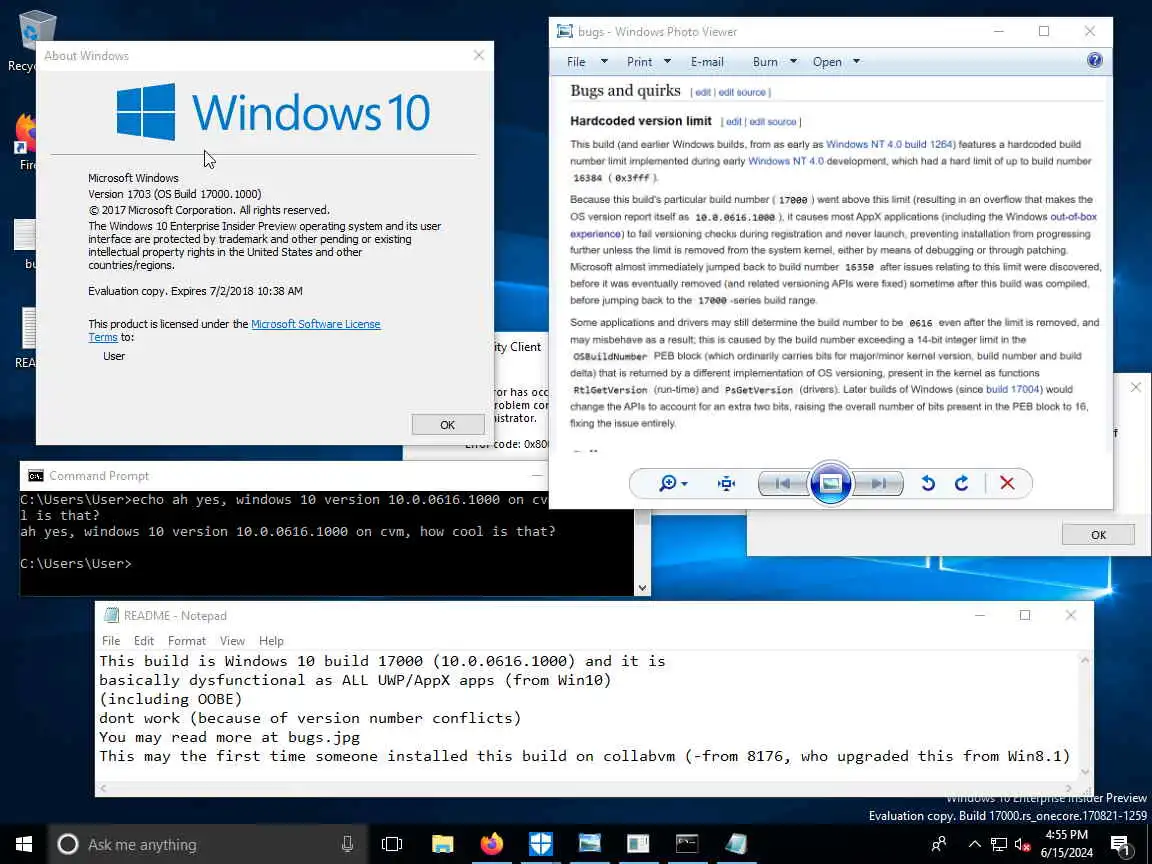Switch to Photo Viewer taskbar icon
This screenshot has height=864, width=1152.
(x=589, y=844)
